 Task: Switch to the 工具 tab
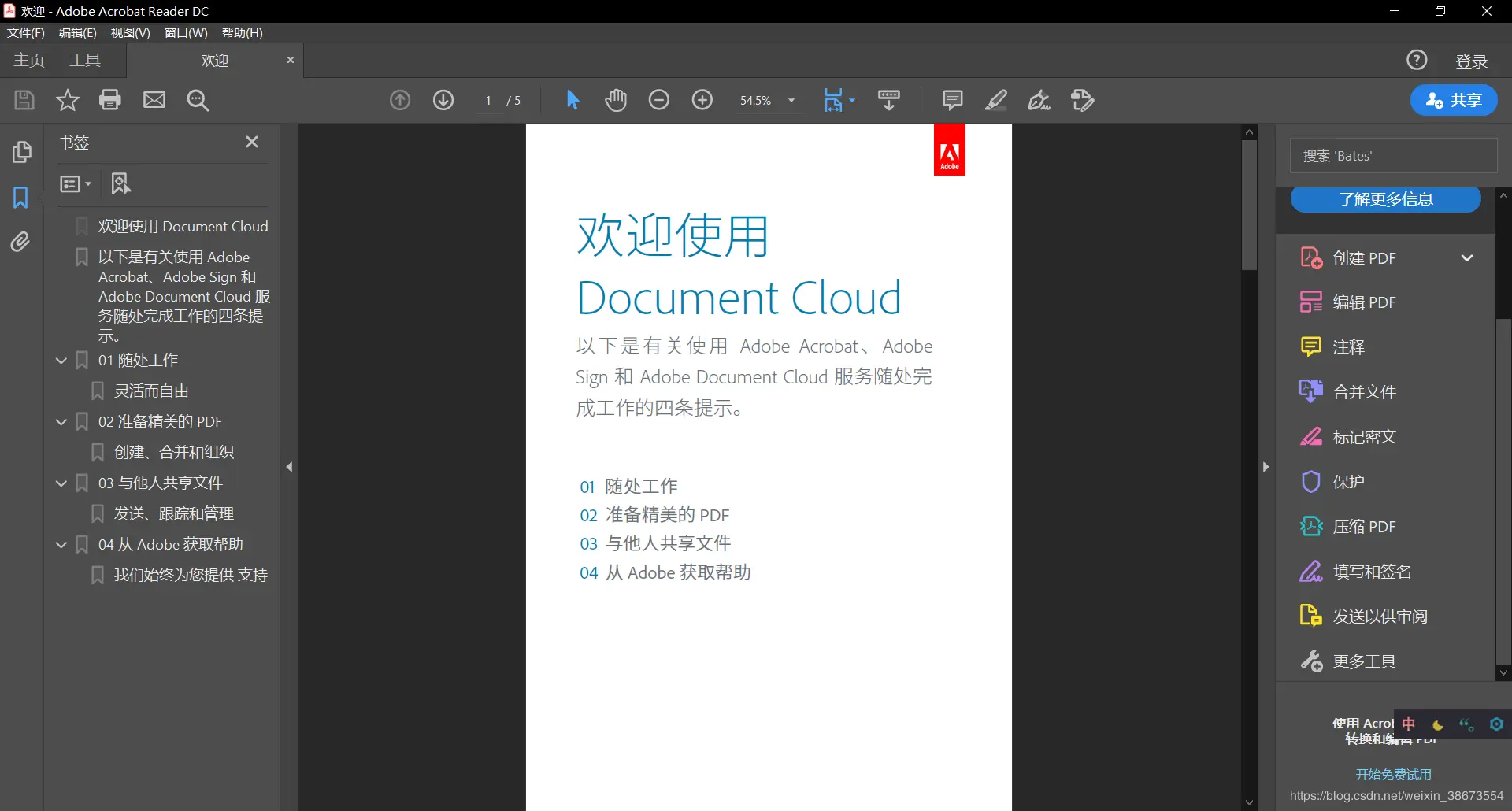85,61
